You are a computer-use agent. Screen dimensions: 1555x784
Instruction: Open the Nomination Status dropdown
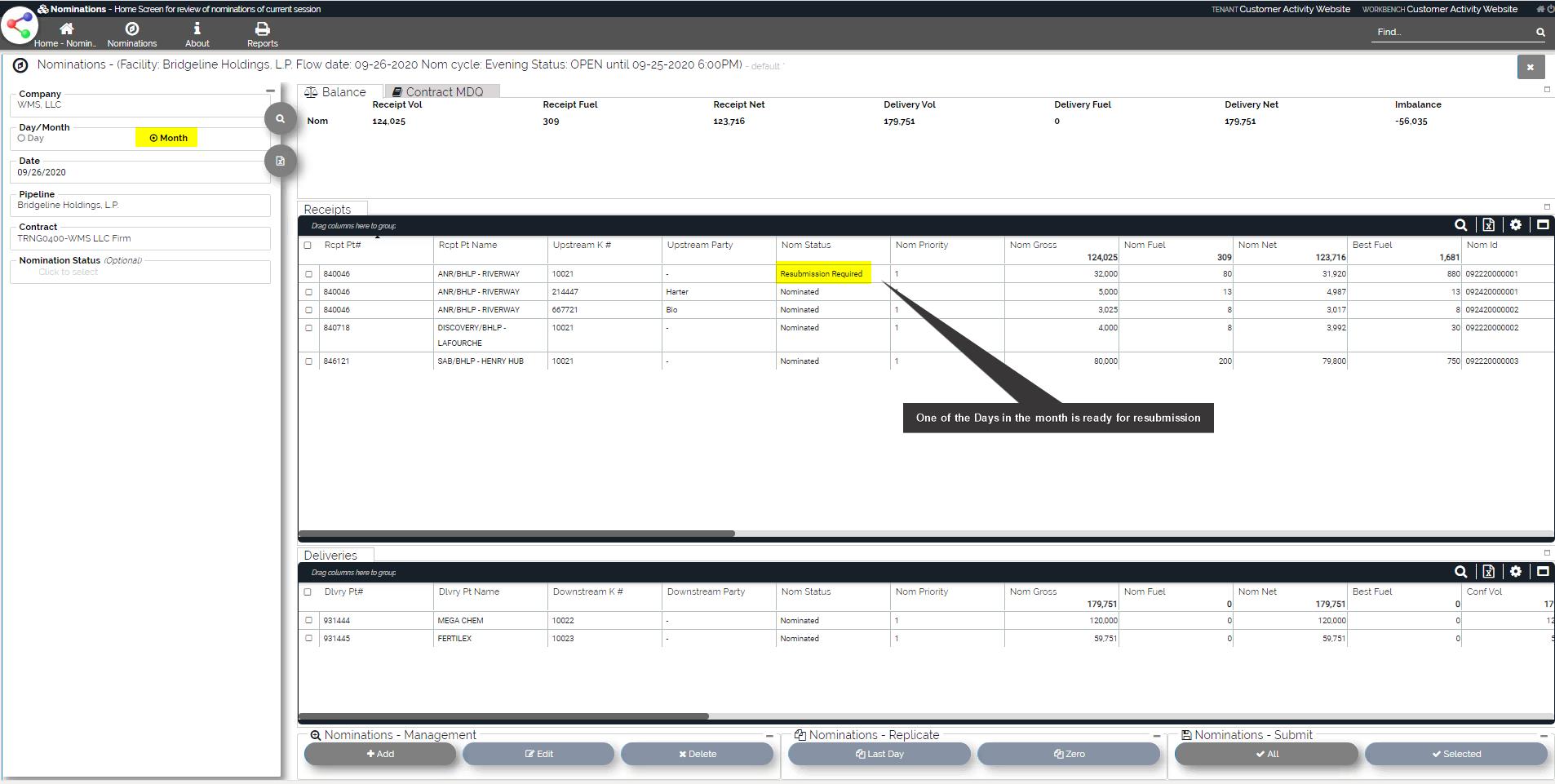coord(140,272)
